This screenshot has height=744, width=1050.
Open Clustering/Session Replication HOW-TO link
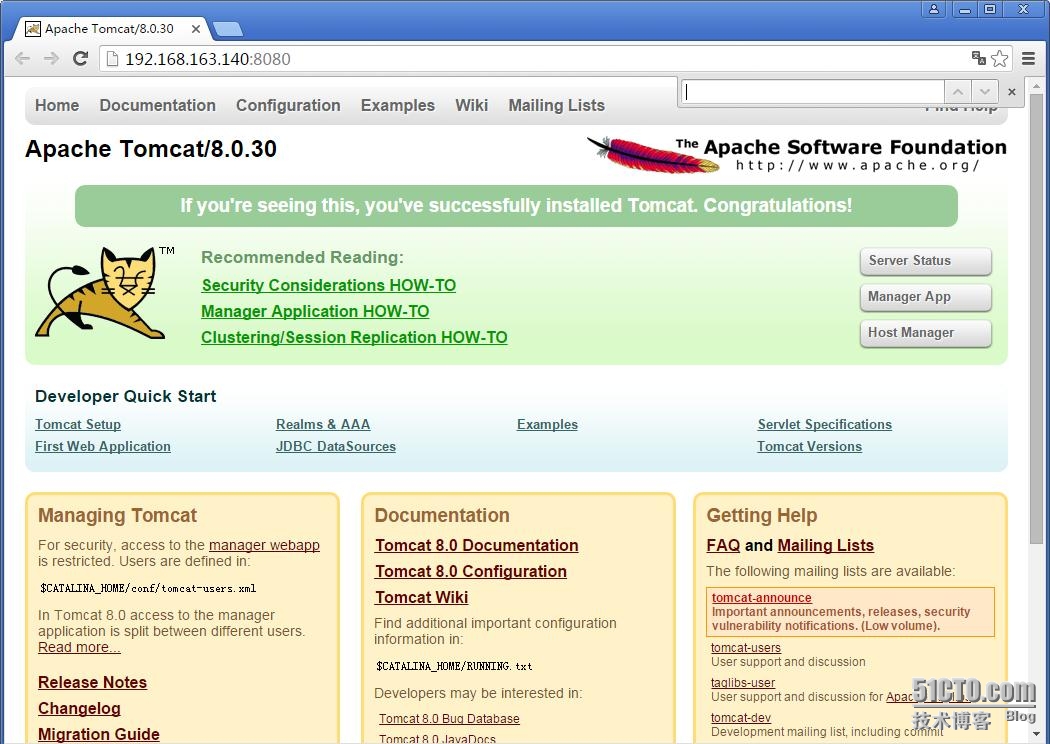[354, 338]
